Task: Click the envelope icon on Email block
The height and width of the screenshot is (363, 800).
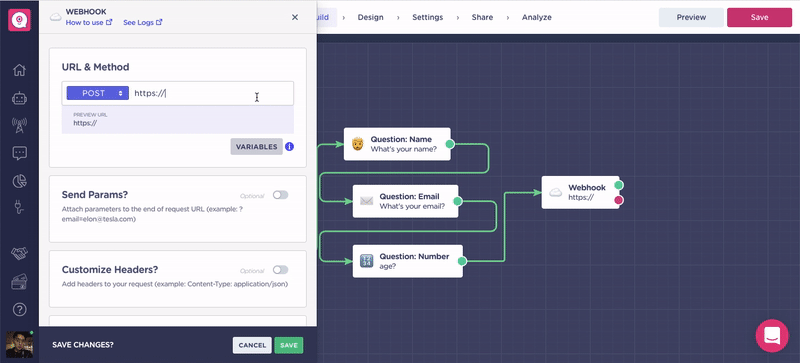Action: tap(366, 201)
